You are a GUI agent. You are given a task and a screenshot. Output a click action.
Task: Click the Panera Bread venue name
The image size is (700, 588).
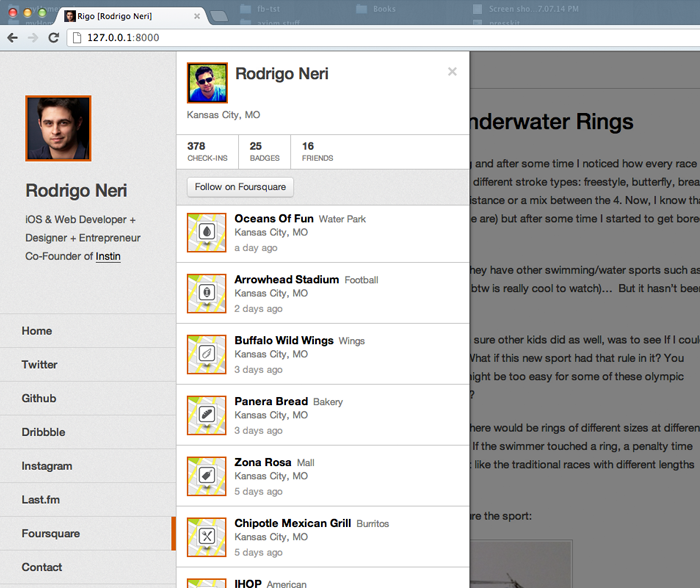coord(271,401)
